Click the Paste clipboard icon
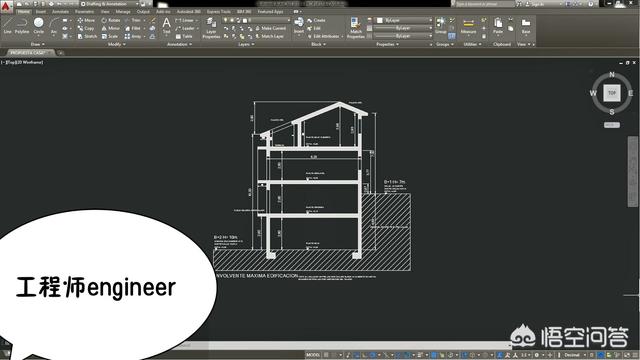This screenshot has height=360, width=640. coord(498,26)
